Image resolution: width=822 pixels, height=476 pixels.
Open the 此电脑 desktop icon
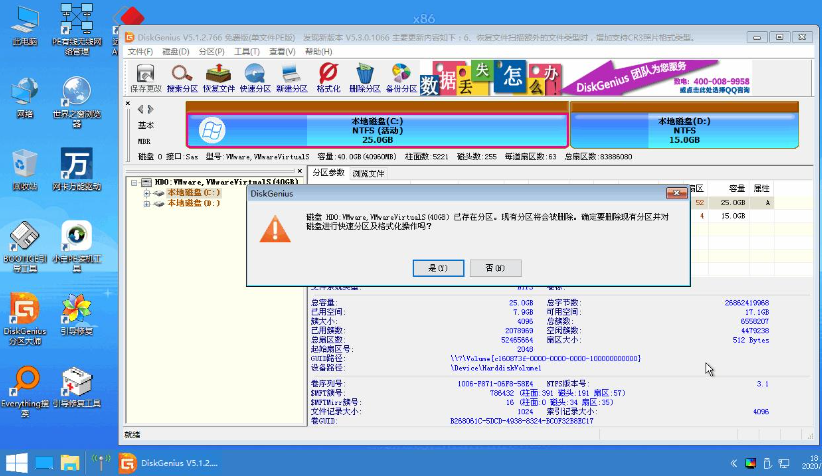tap(25, 25)
